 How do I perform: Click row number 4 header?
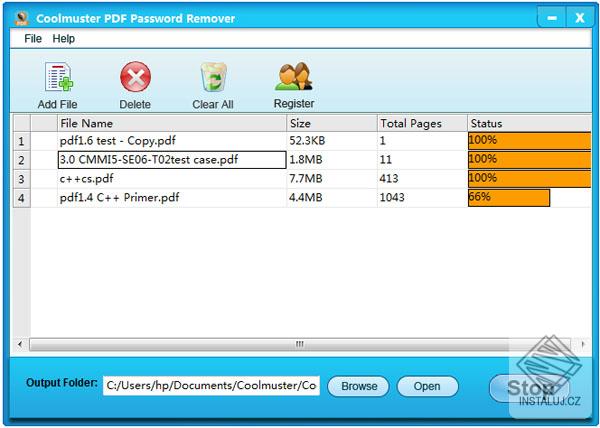pos(21,198)
